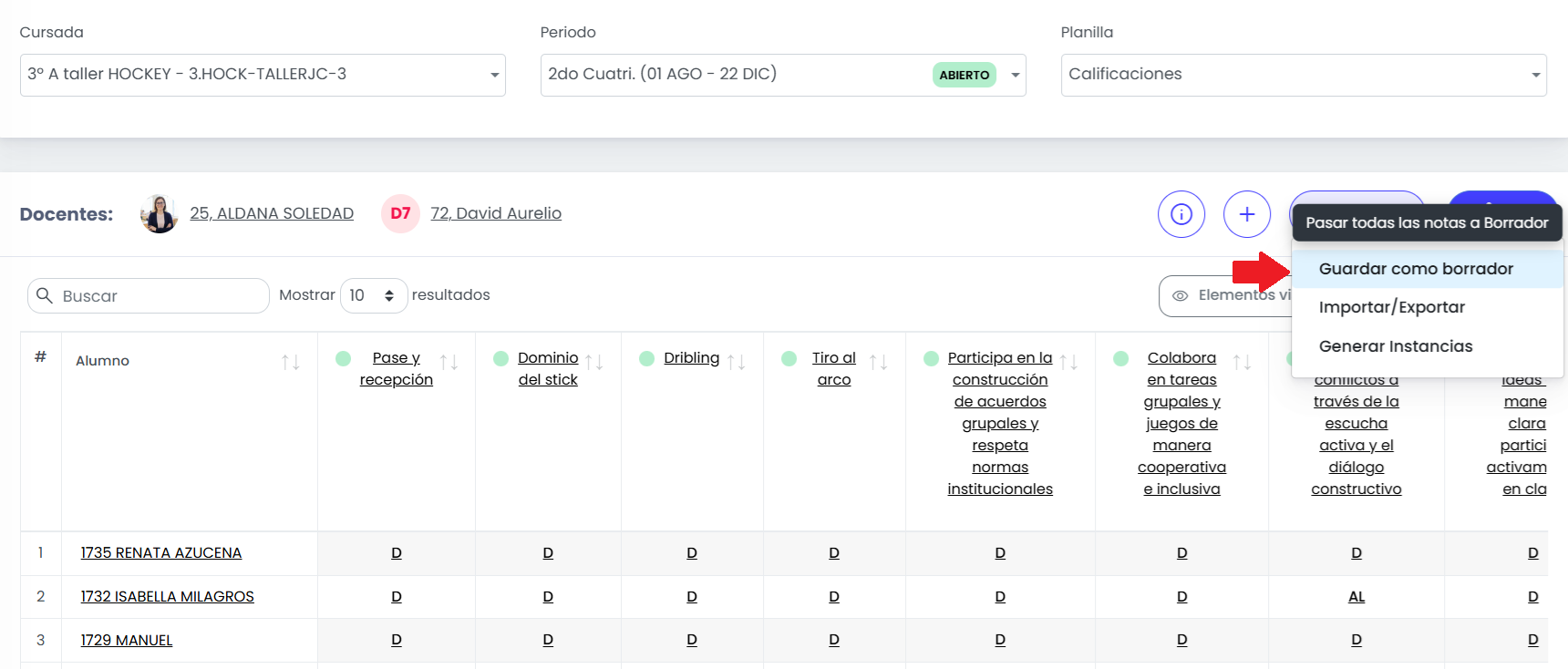Click the circled info icon
Screen dimensions: 1568x669
[1181, 214]
